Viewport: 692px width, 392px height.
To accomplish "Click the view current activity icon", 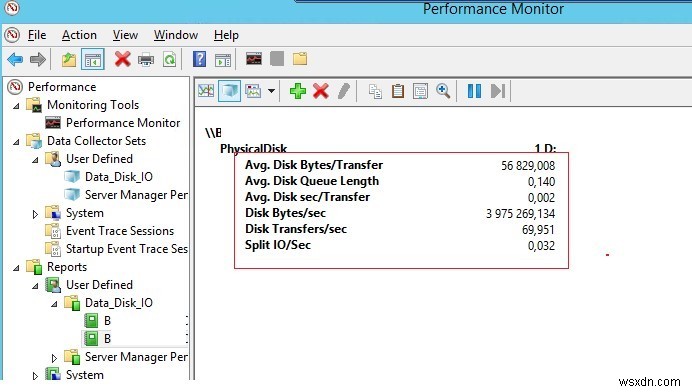I will pos(206,91).
